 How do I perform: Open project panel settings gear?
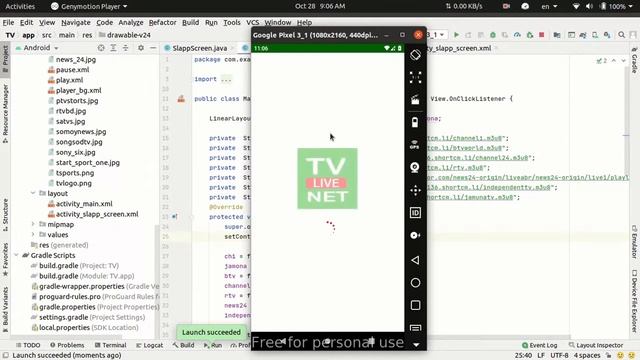click(x=141, y=48)
